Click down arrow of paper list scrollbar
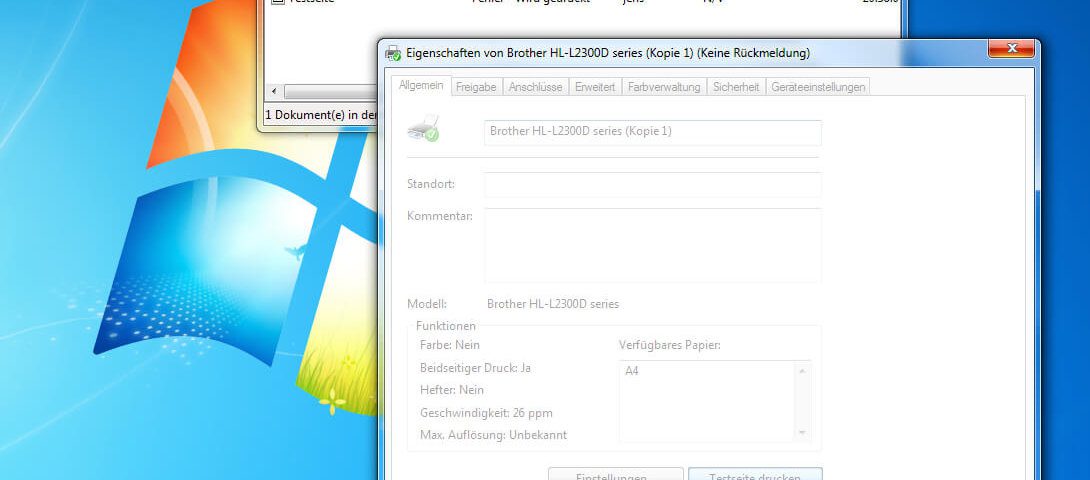The height and width of the screenshot is (480, 1090). click(x=802, y=433)
